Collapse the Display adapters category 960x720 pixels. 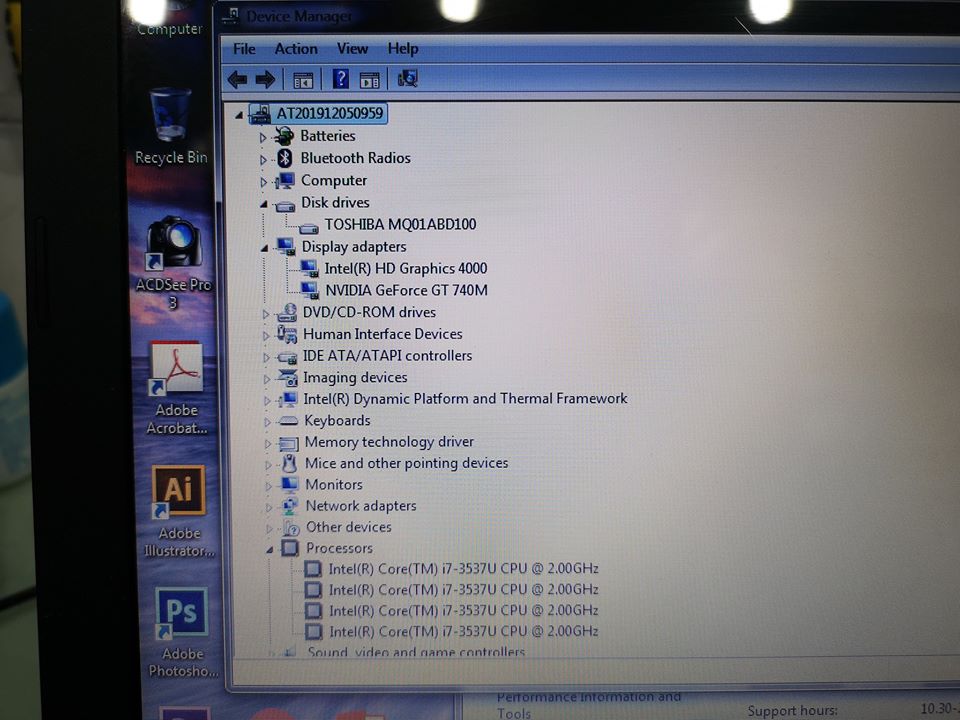tap(267, 246)
